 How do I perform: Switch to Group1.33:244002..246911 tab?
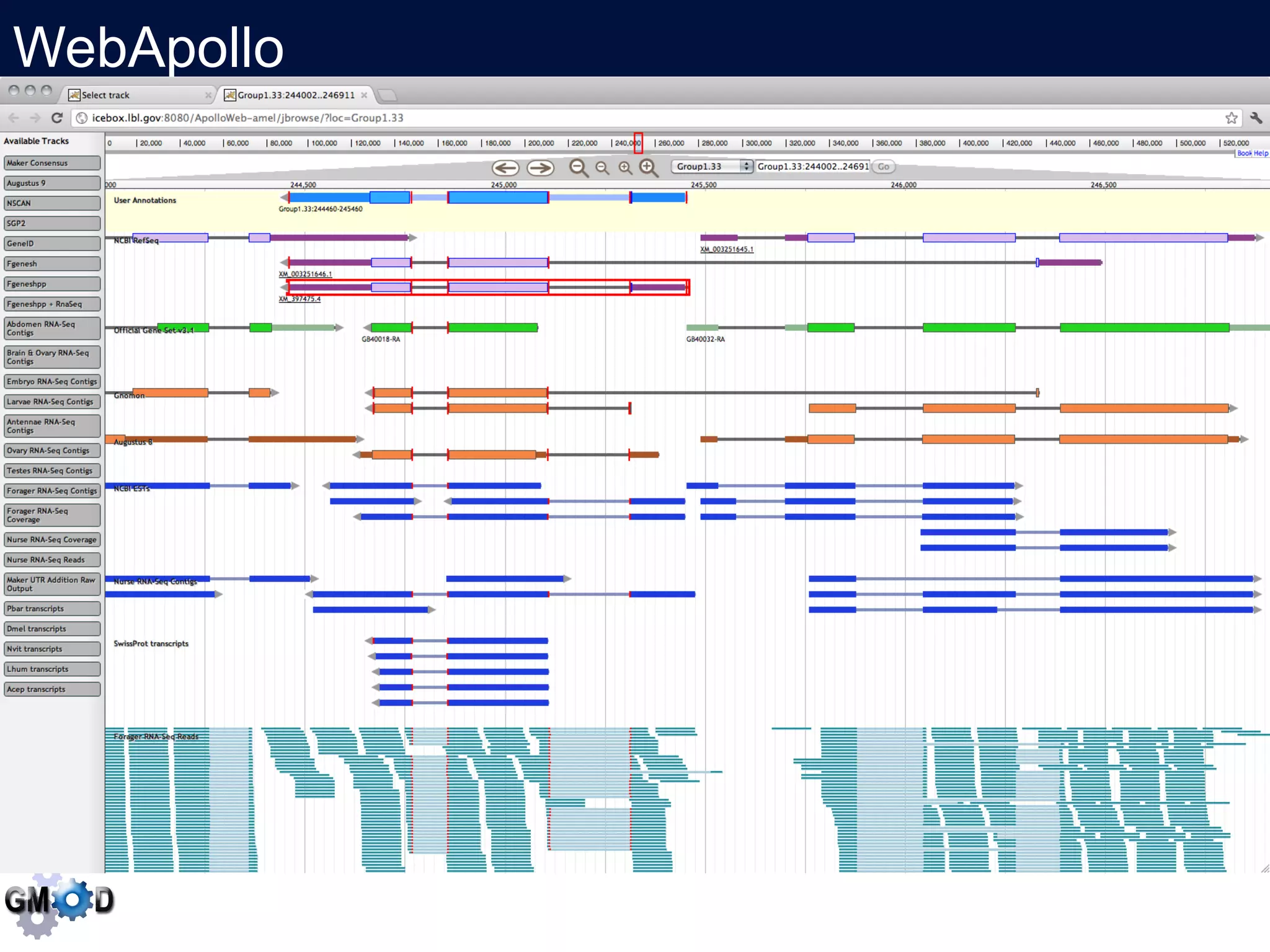[296, 95]
